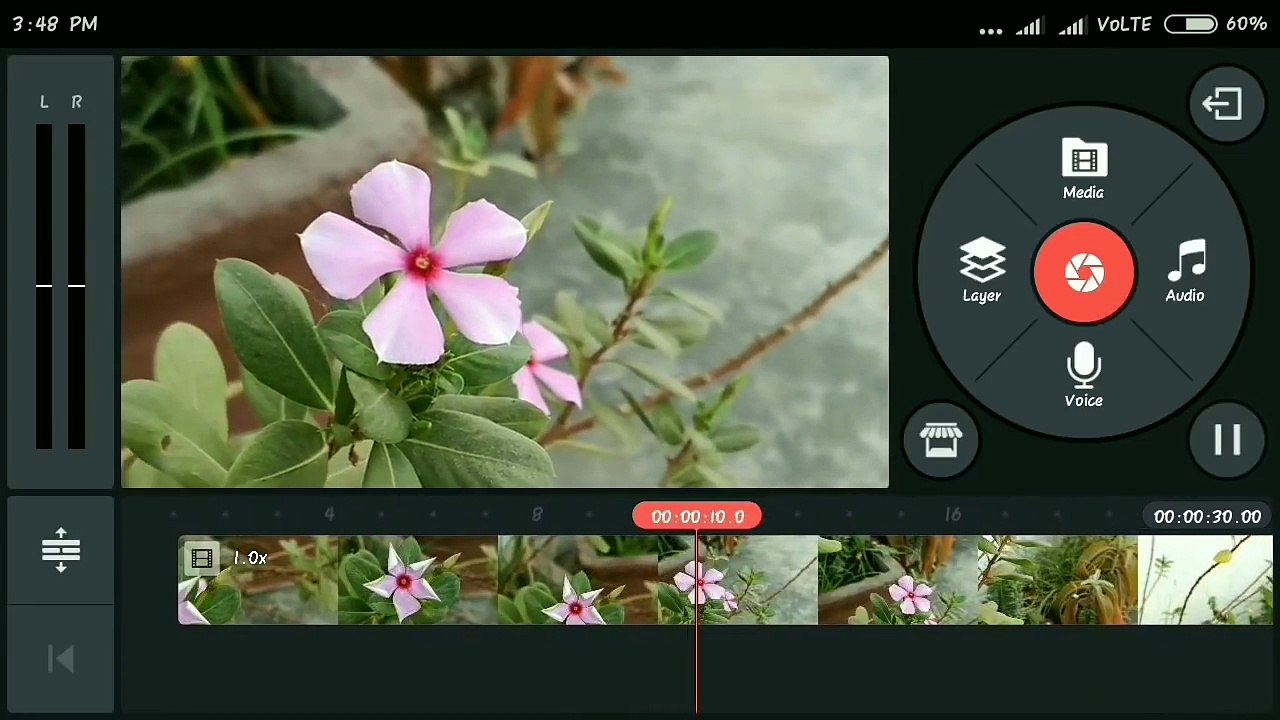
Task: Select the bright white-sky clip thumbnail at the timeline end
Action: (1205, 580)
